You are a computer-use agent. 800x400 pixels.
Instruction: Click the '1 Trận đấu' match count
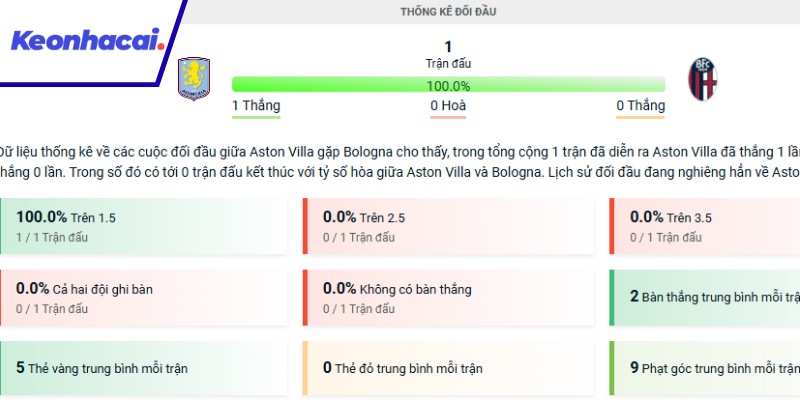pyautogui.click(x=448, y=54)
